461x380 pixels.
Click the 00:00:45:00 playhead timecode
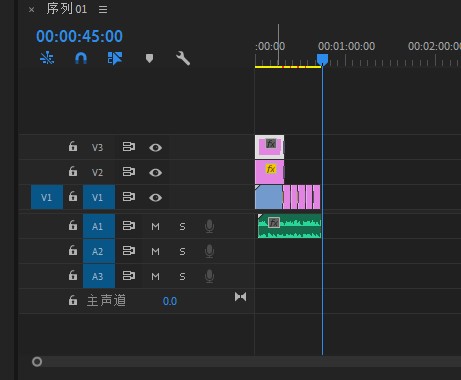[x=79, y=36]
